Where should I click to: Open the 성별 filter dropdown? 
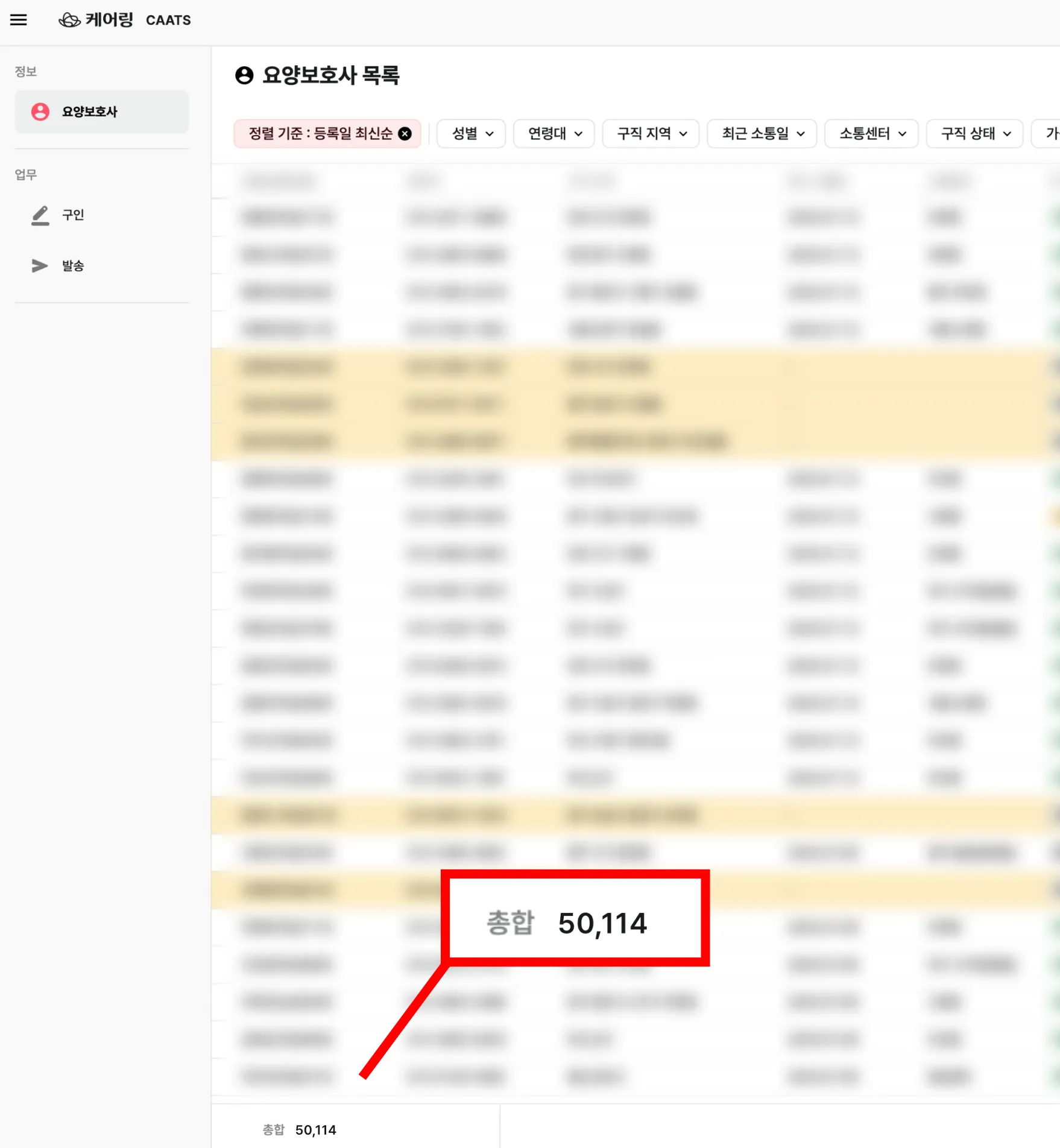click(x=472, y=134)
